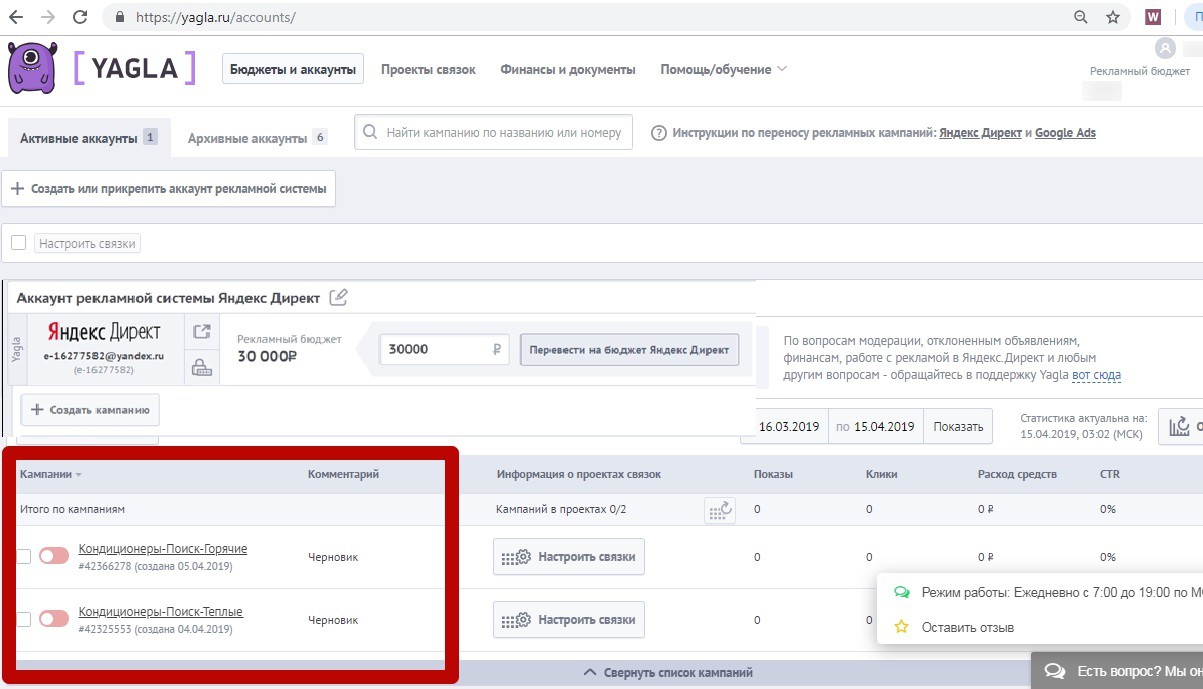Click the statistics chart refresh icon
Viewport: 1203px width, 689px height.
(x=1181, y=427)
